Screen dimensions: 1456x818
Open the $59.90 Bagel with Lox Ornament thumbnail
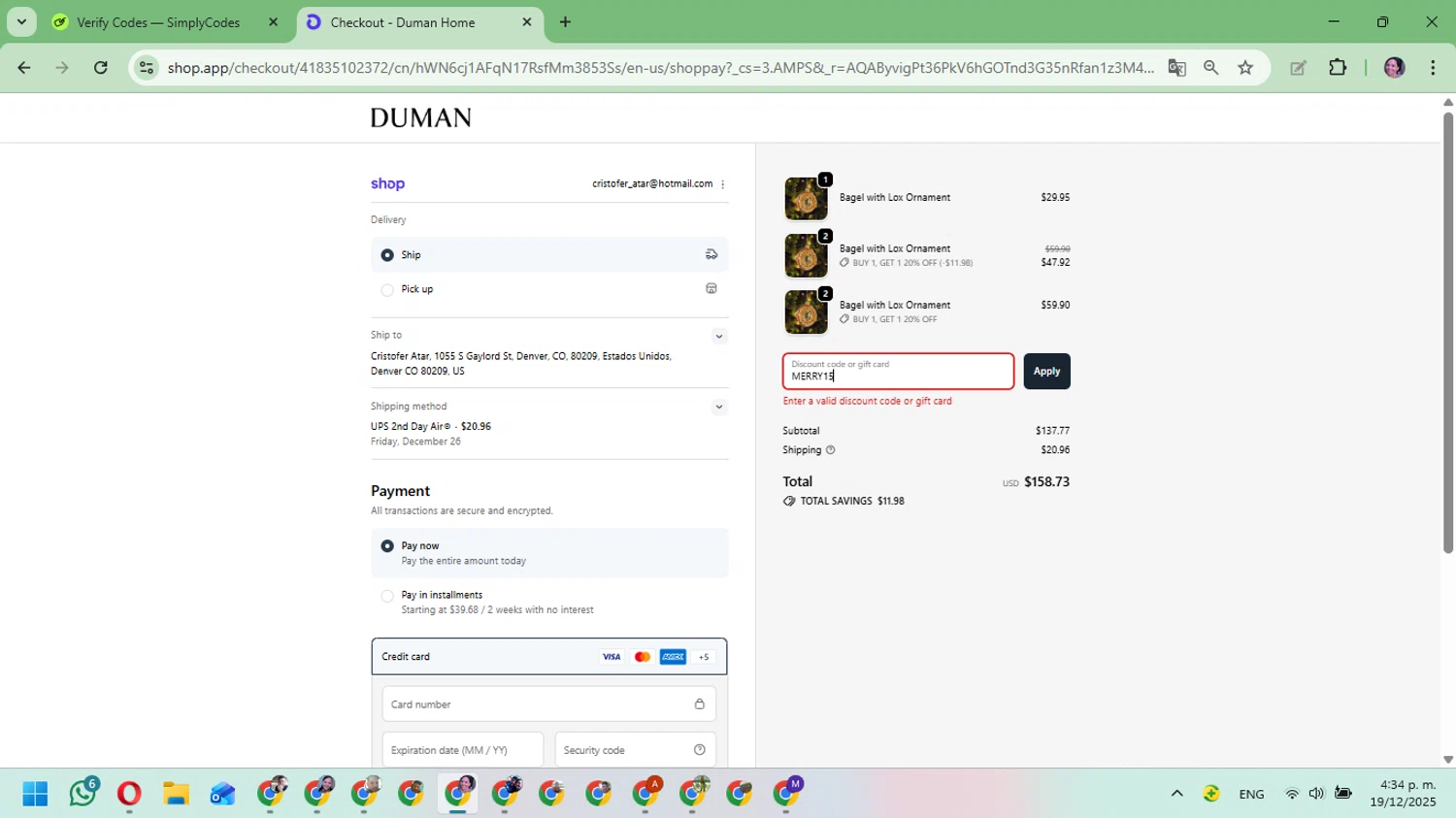807,312
